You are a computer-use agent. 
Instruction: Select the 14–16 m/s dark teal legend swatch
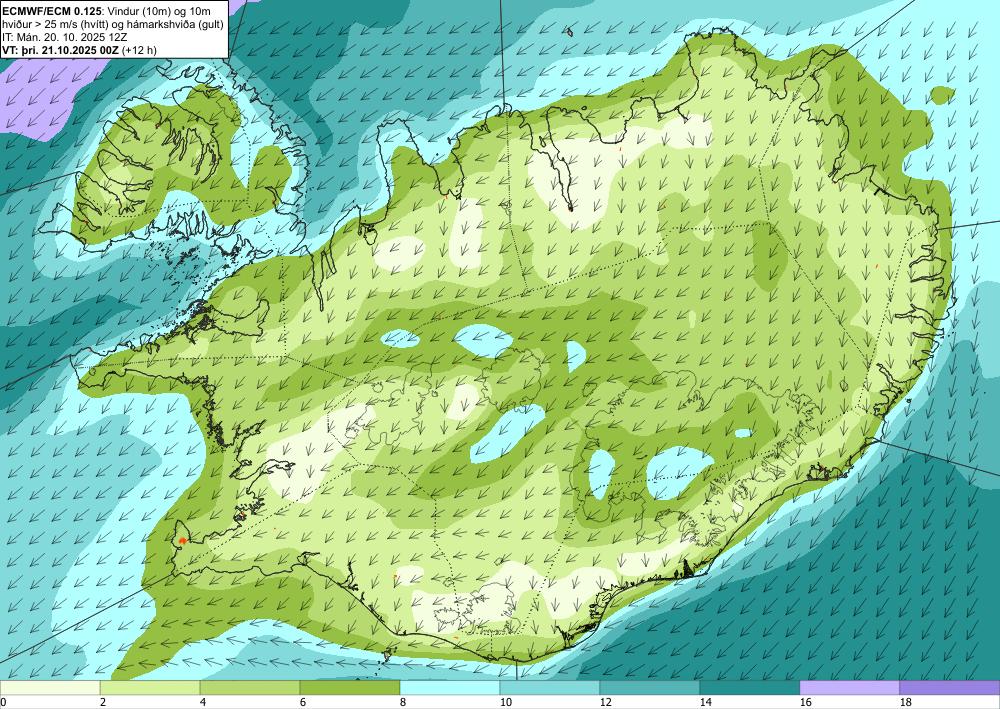[750, 688]
